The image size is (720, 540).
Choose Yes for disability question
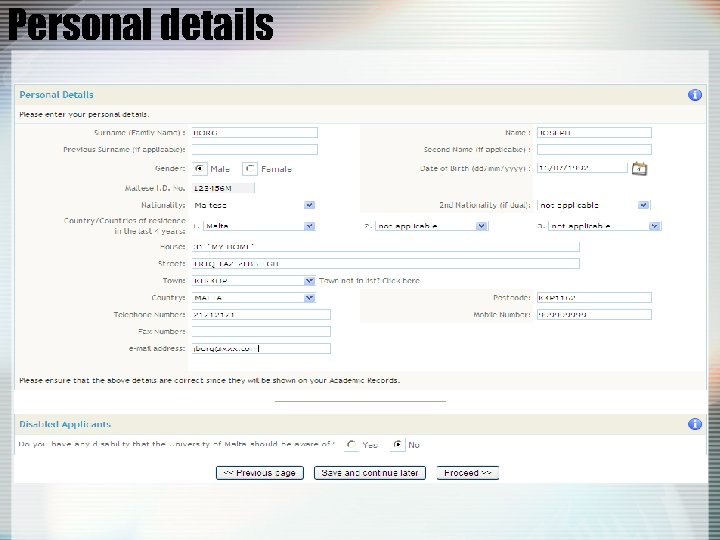(x=351, y=444)
